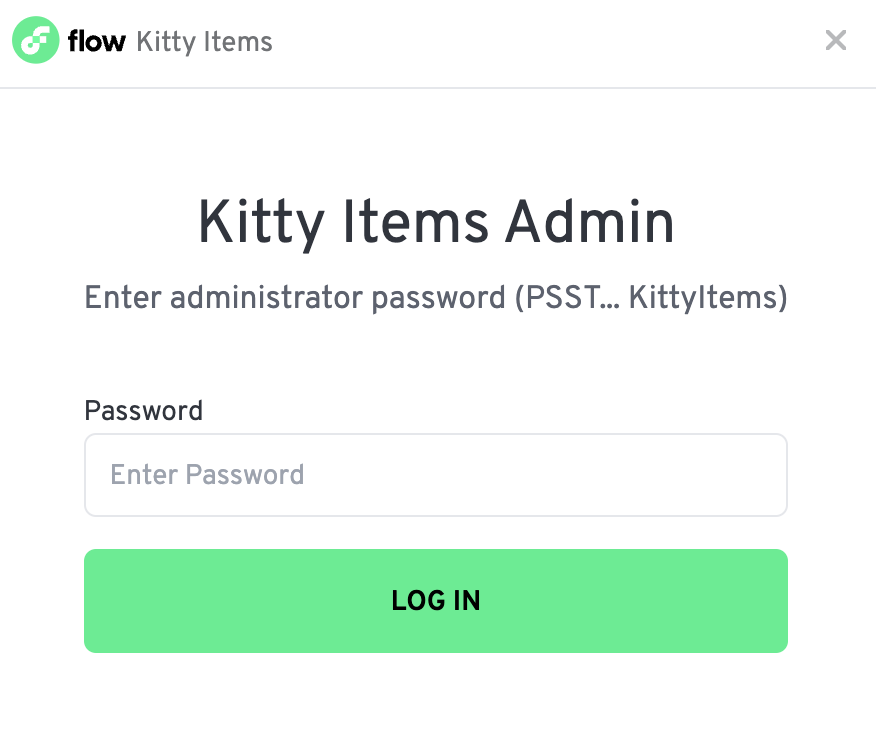
Task: Click the Enter Password placeholder text
Action: click(207, 475)
